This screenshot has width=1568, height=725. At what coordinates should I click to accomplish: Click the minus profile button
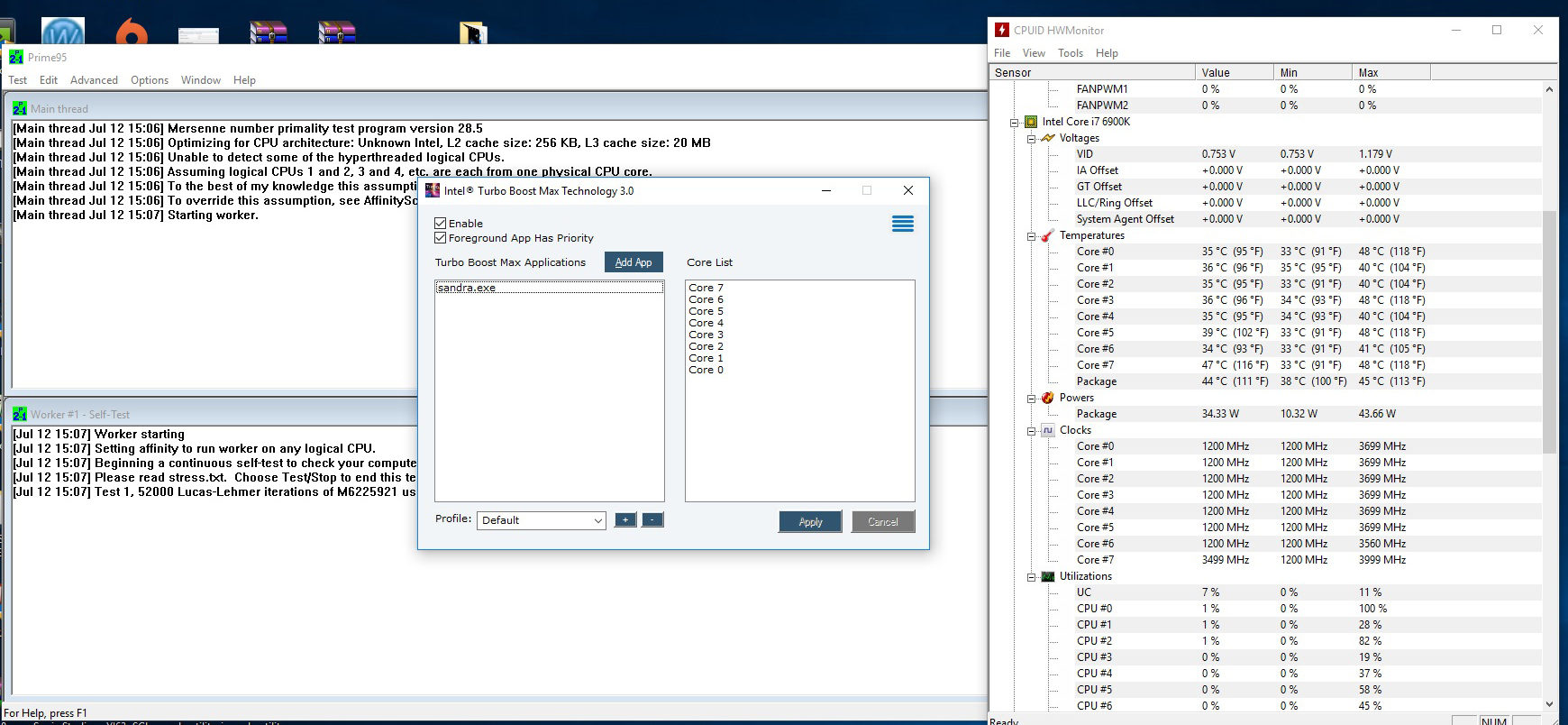(652, 519)
